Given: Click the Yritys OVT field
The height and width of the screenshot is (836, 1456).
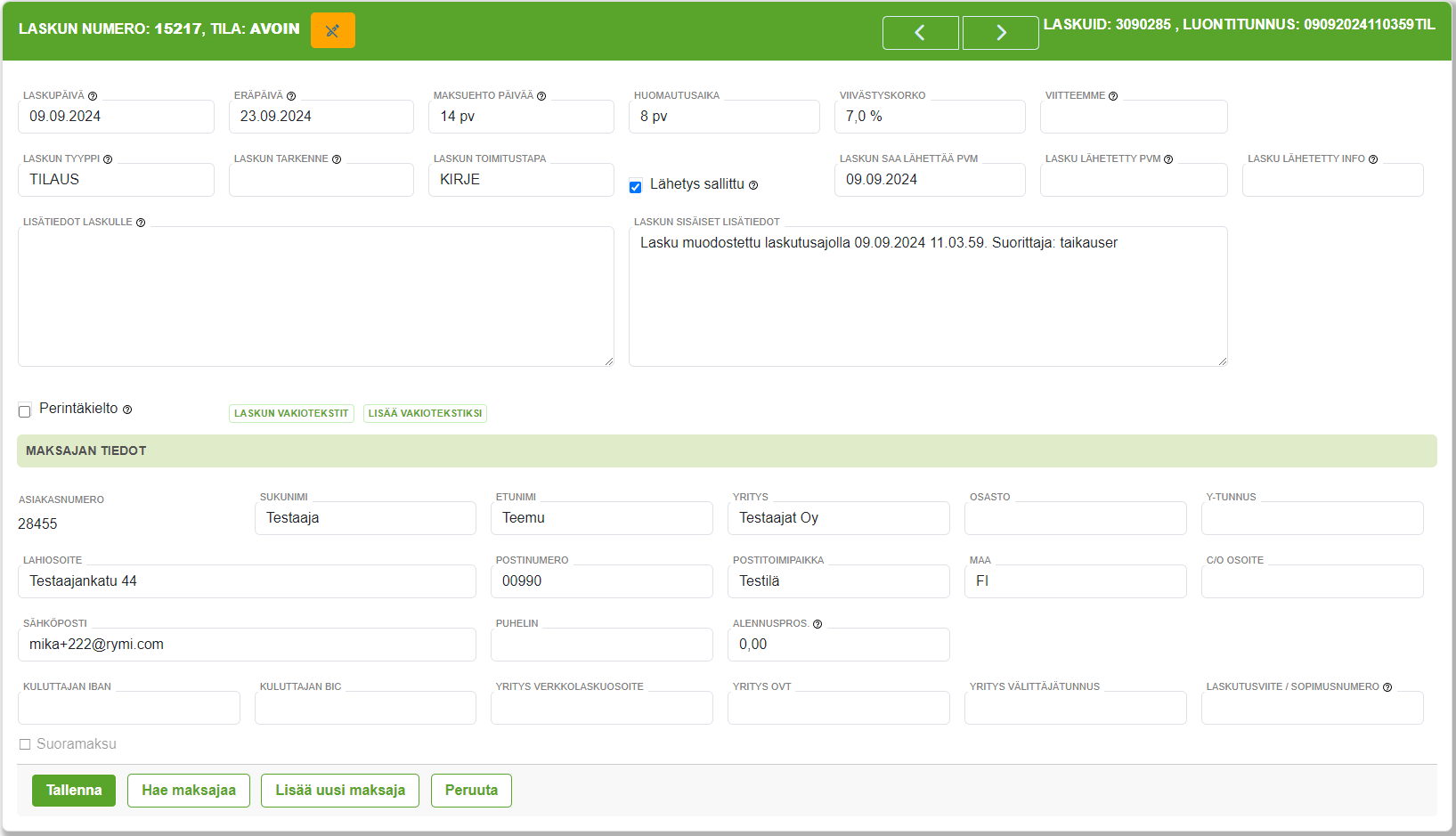Looking at the screenshot, I should (839, 708).
